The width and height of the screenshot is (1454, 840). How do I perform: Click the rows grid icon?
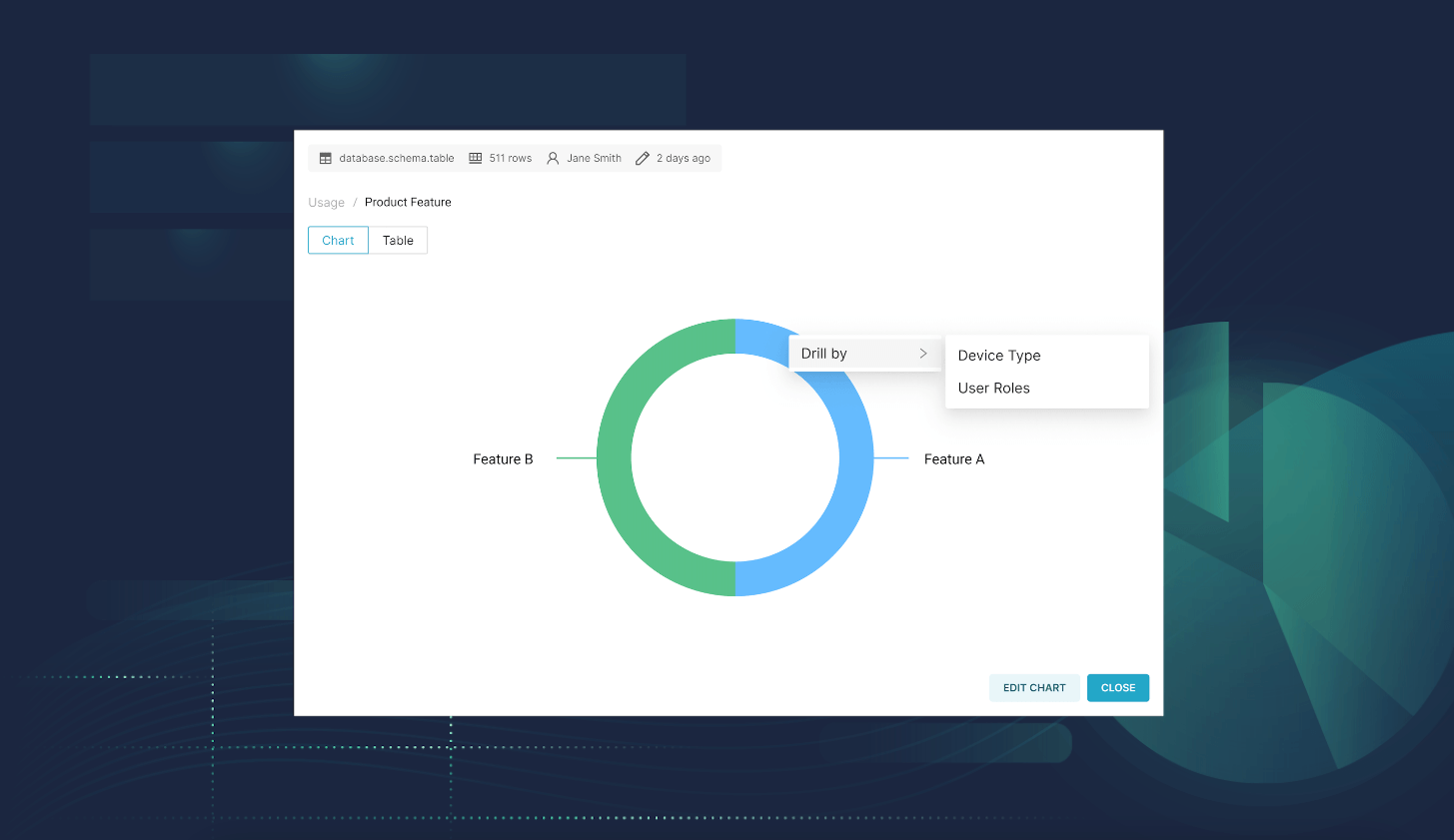[476, 158]
